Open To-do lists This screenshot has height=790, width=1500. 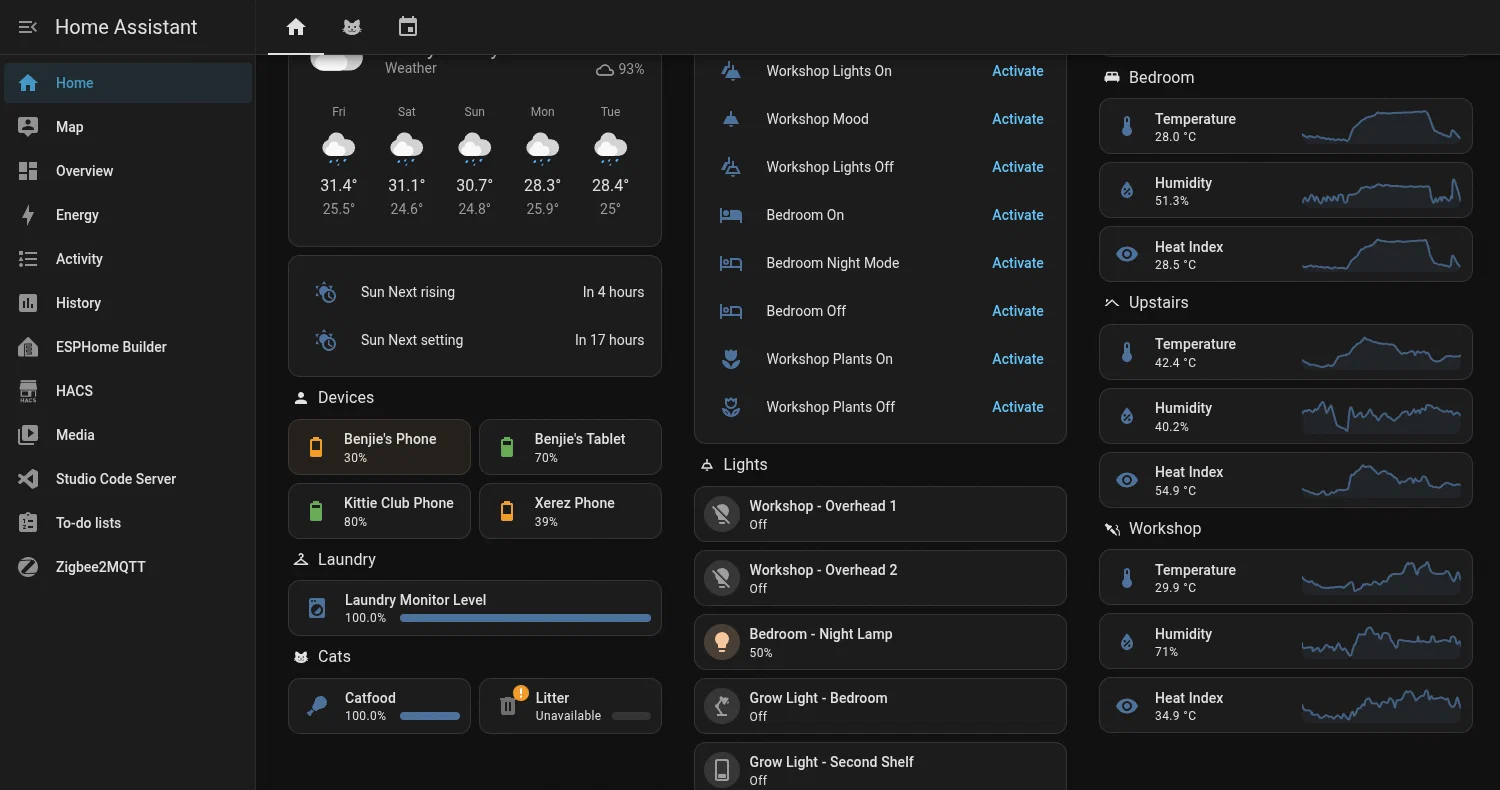tap(128, 523)
